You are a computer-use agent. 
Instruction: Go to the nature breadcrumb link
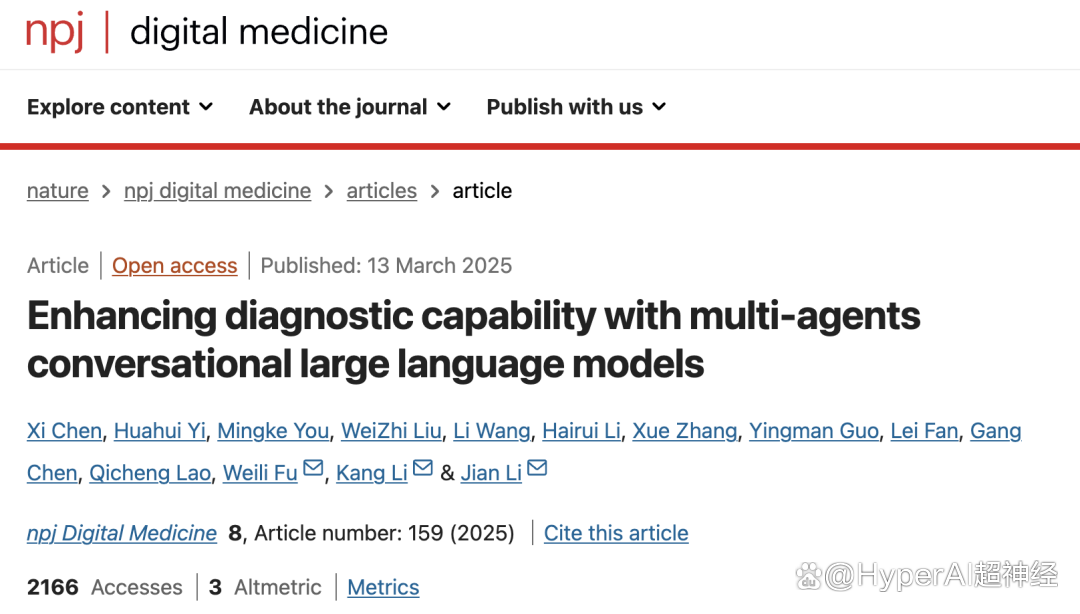58,190
